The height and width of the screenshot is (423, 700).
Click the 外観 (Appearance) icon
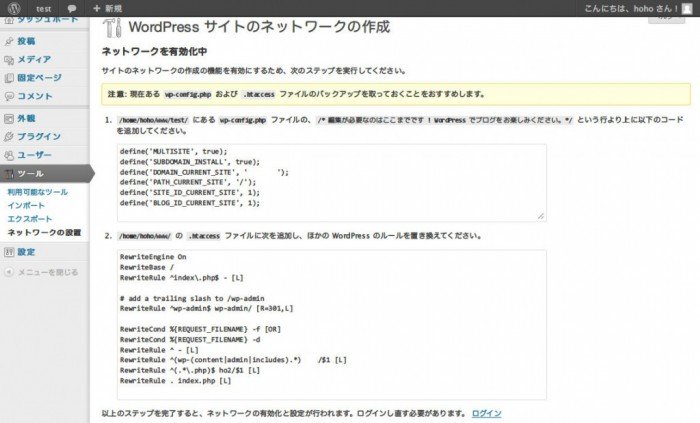point(10,118)
